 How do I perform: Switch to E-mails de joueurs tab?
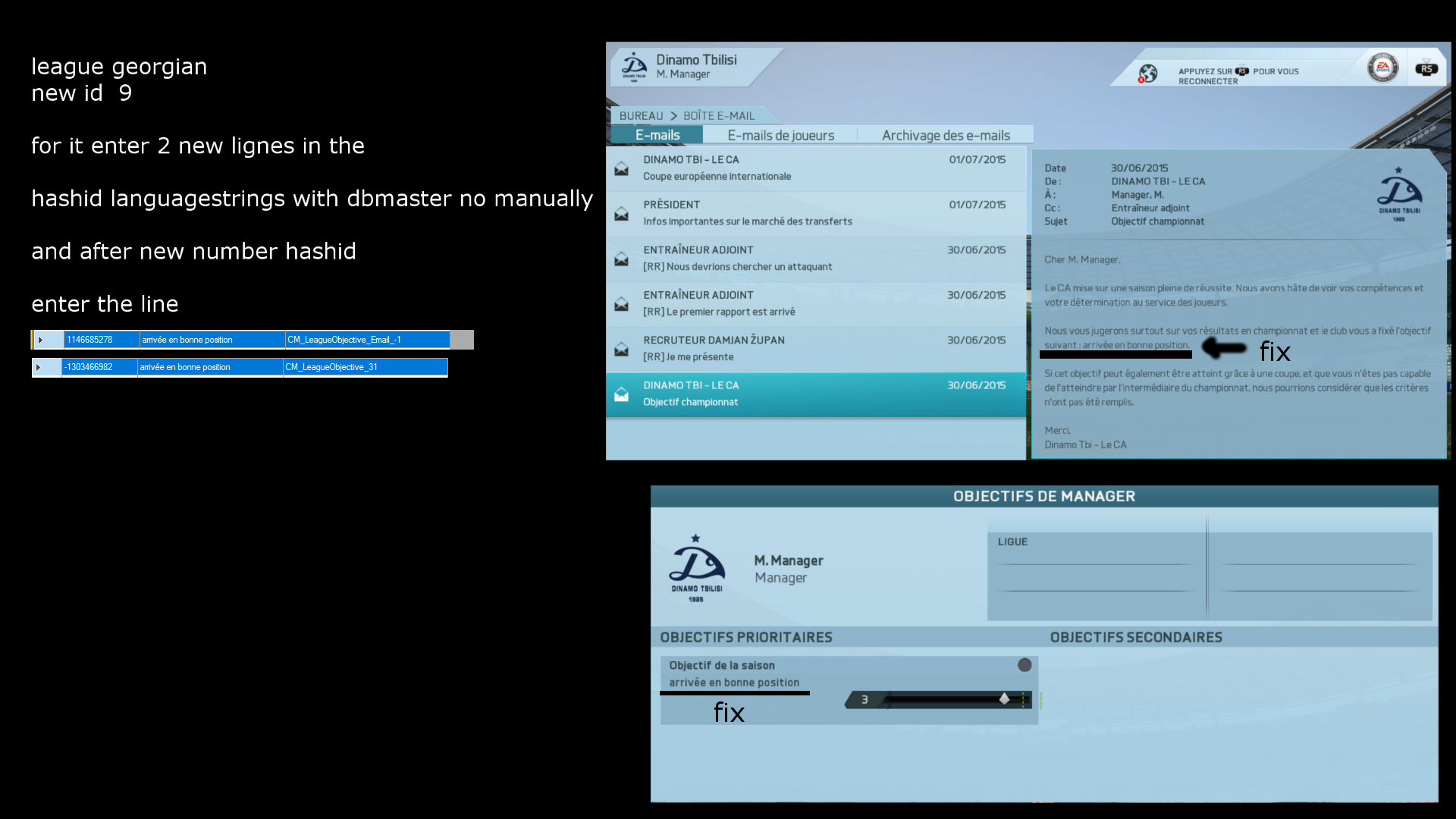[780, 135]
